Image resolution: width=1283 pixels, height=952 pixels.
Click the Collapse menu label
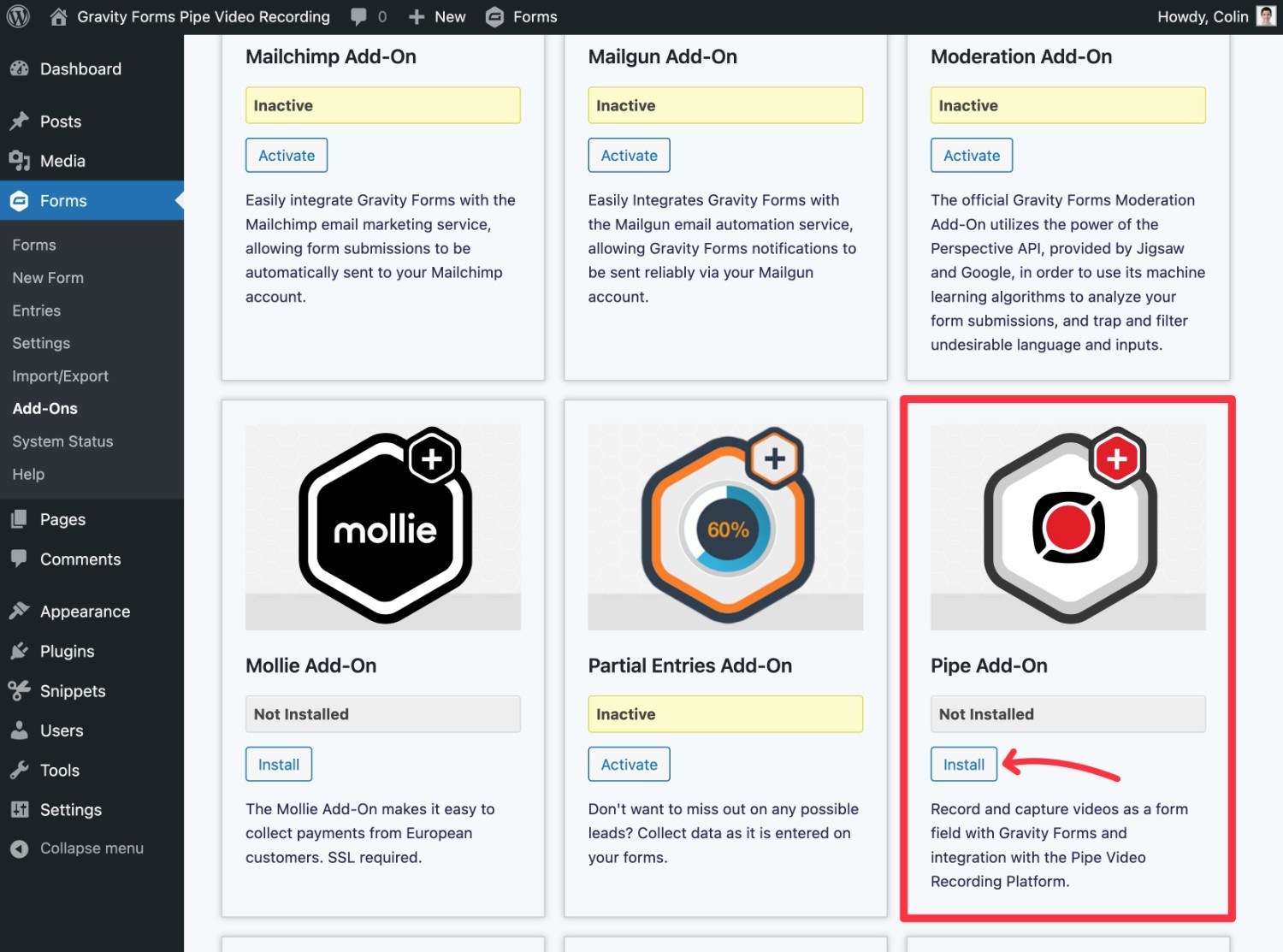92,849
